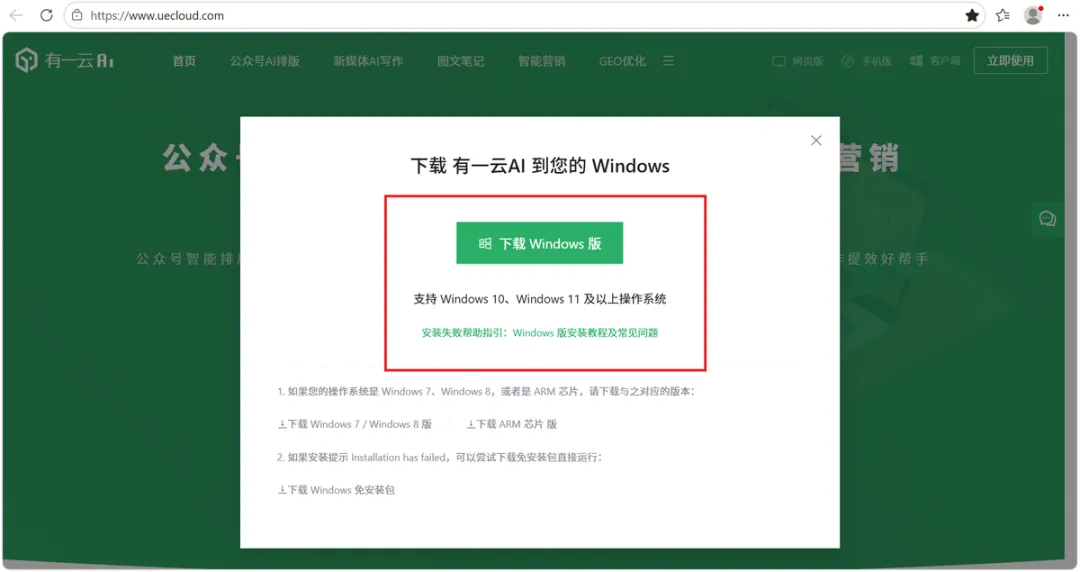This screenshot has height=572, width=1080.
Task: Open the chat support bubble icon
Action: 1048,219
